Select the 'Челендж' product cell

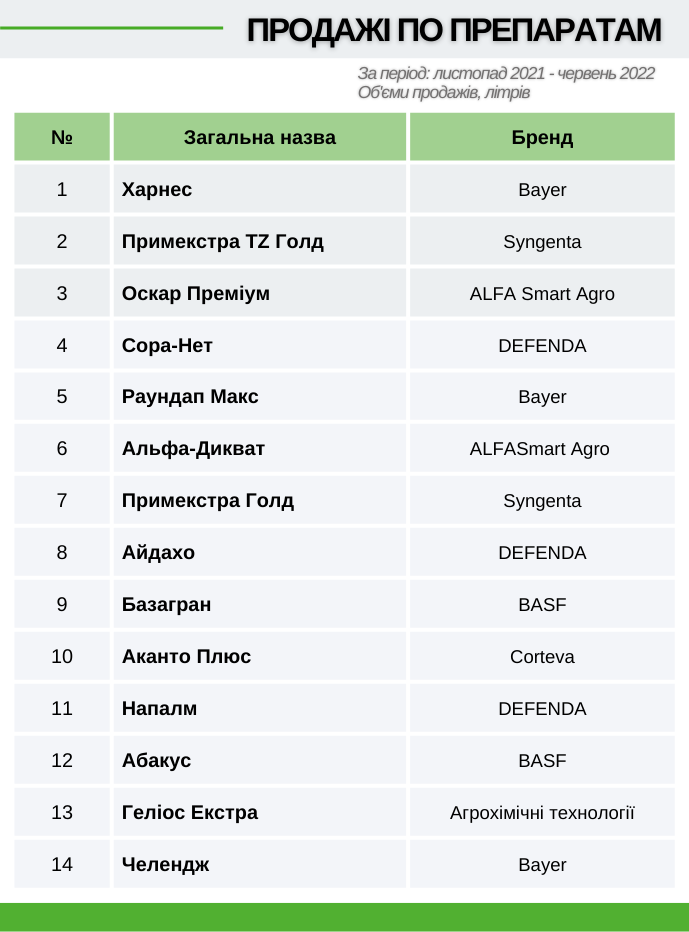[260, 864]
